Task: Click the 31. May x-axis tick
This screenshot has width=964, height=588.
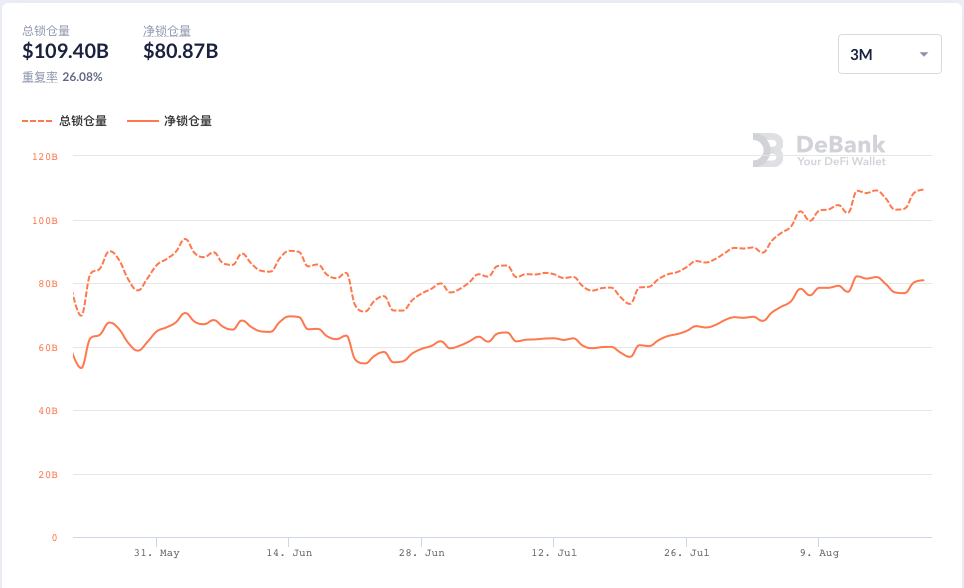Action: click(157, 553)
